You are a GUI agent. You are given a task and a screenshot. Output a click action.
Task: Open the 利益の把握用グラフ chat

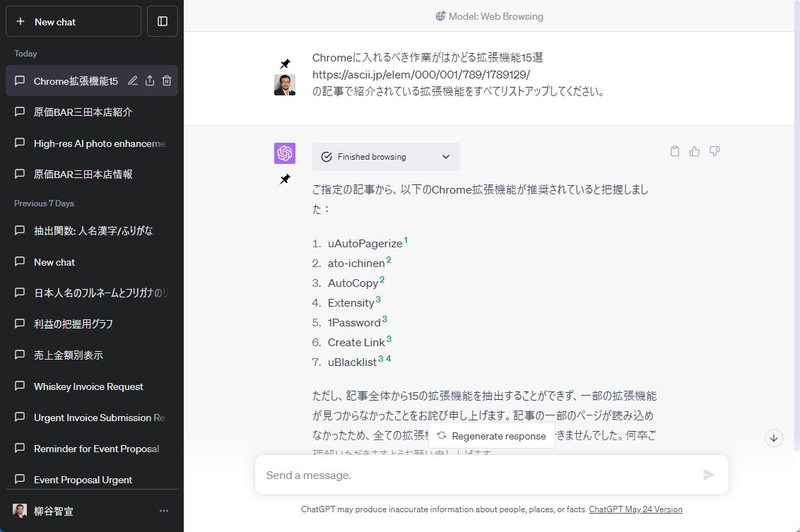[x=92, y=324]
